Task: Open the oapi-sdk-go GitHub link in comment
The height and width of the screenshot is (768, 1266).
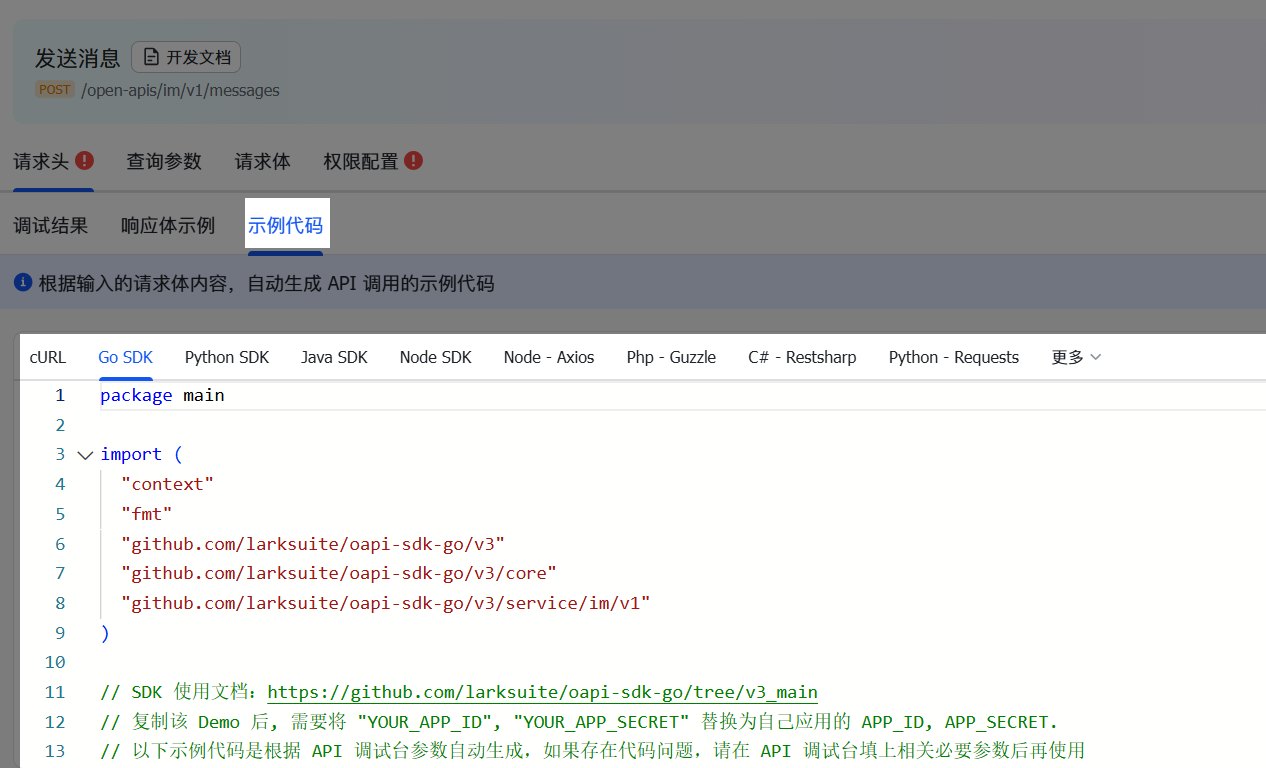Action: point(542,692)
